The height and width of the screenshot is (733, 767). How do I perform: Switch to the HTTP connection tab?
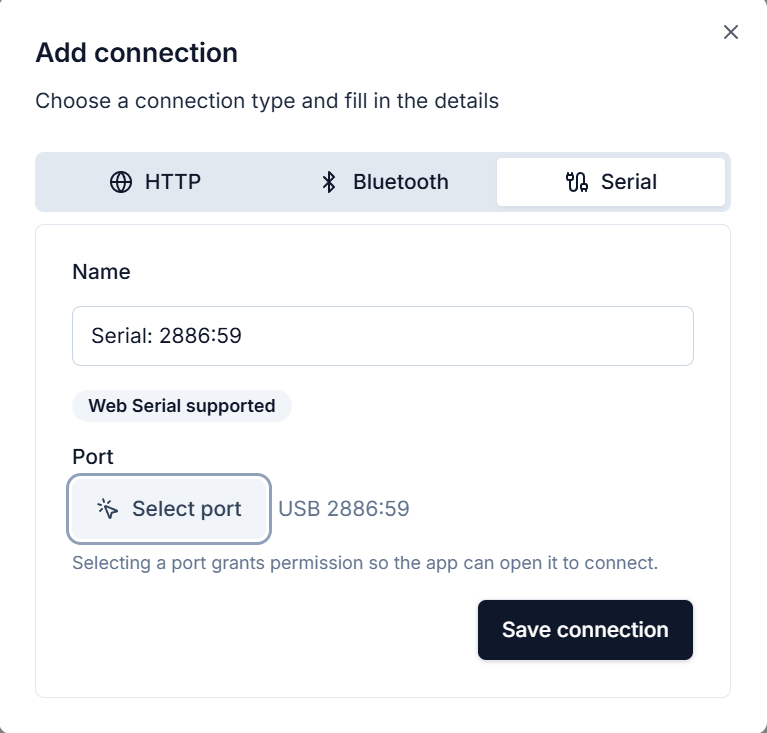pyautogui.click(x=155, y=182)
